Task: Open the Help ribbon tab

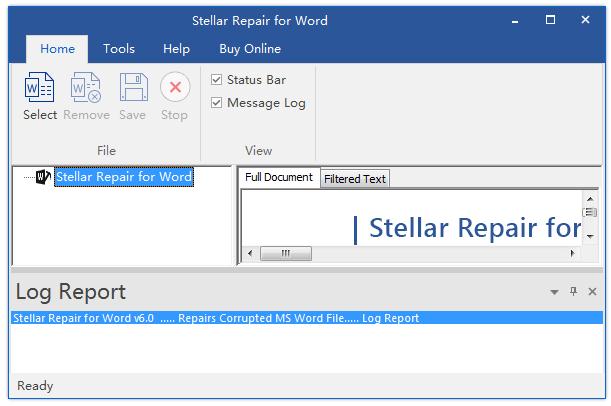Action: 177,49
